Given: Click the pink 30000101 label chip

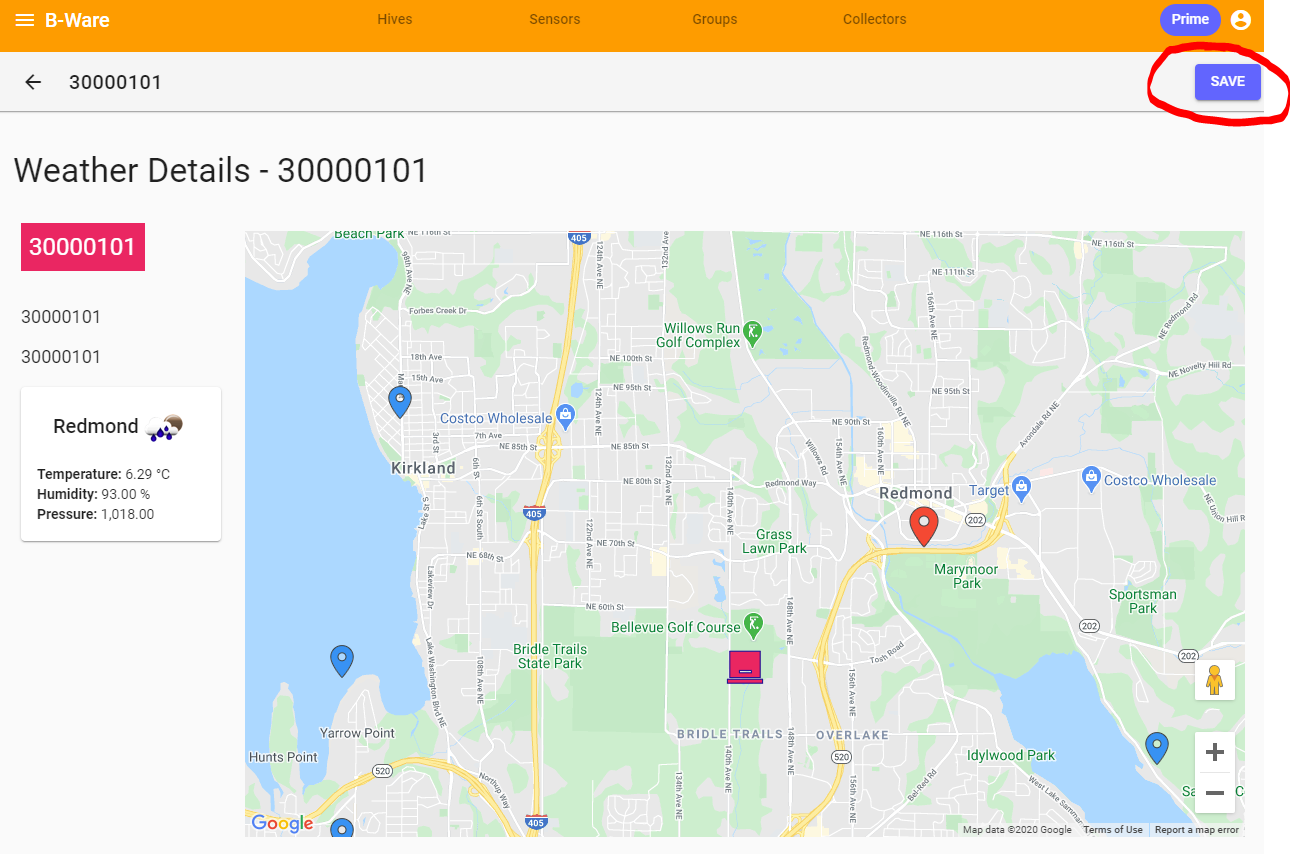Looking at the screenshot, I should coord(83,247).
